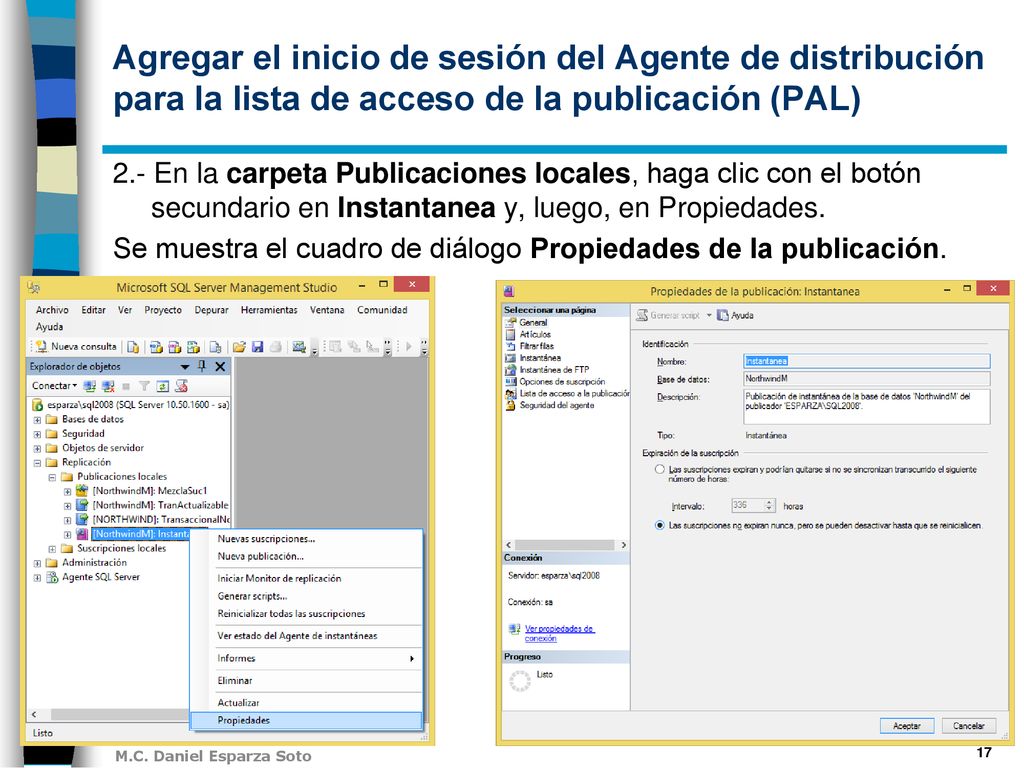
Task: Click the blue floppy disk save icon
Action: 257,347
